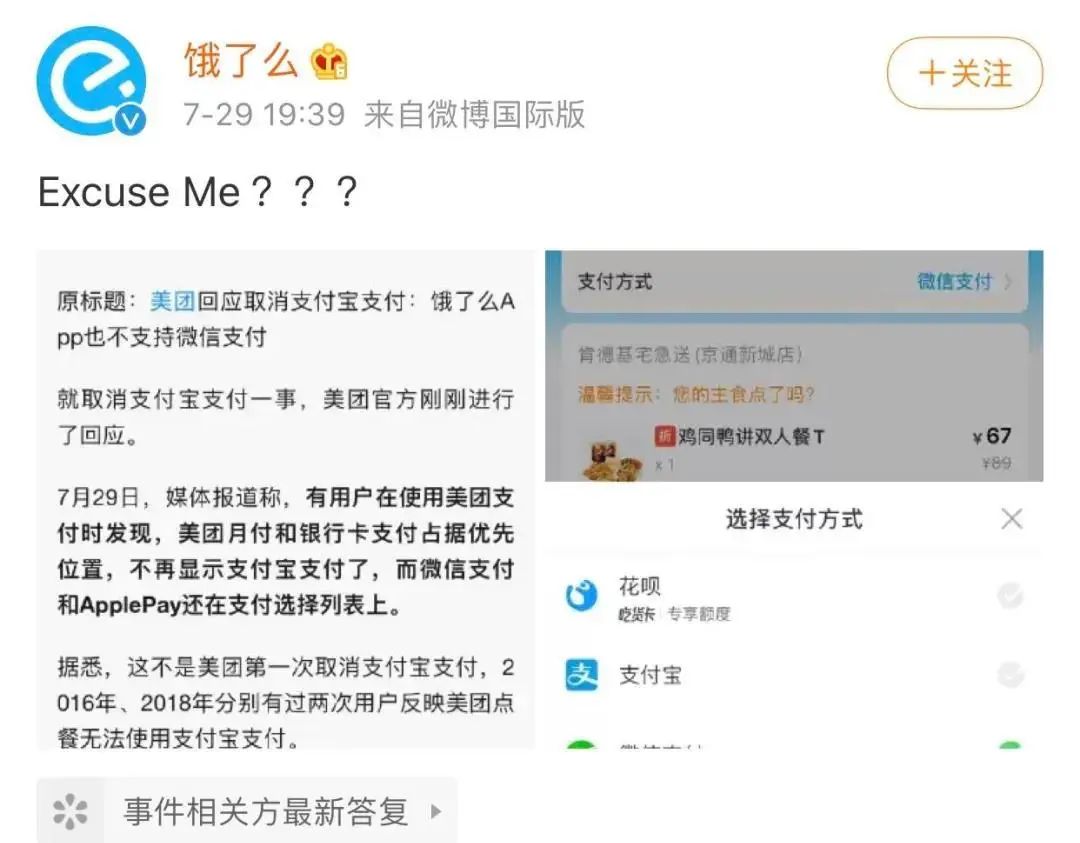Viewport: 1080px width, 843px height.
Task: Tap the loading spinner icon beside 事件相关方
Action: (70, 811)
